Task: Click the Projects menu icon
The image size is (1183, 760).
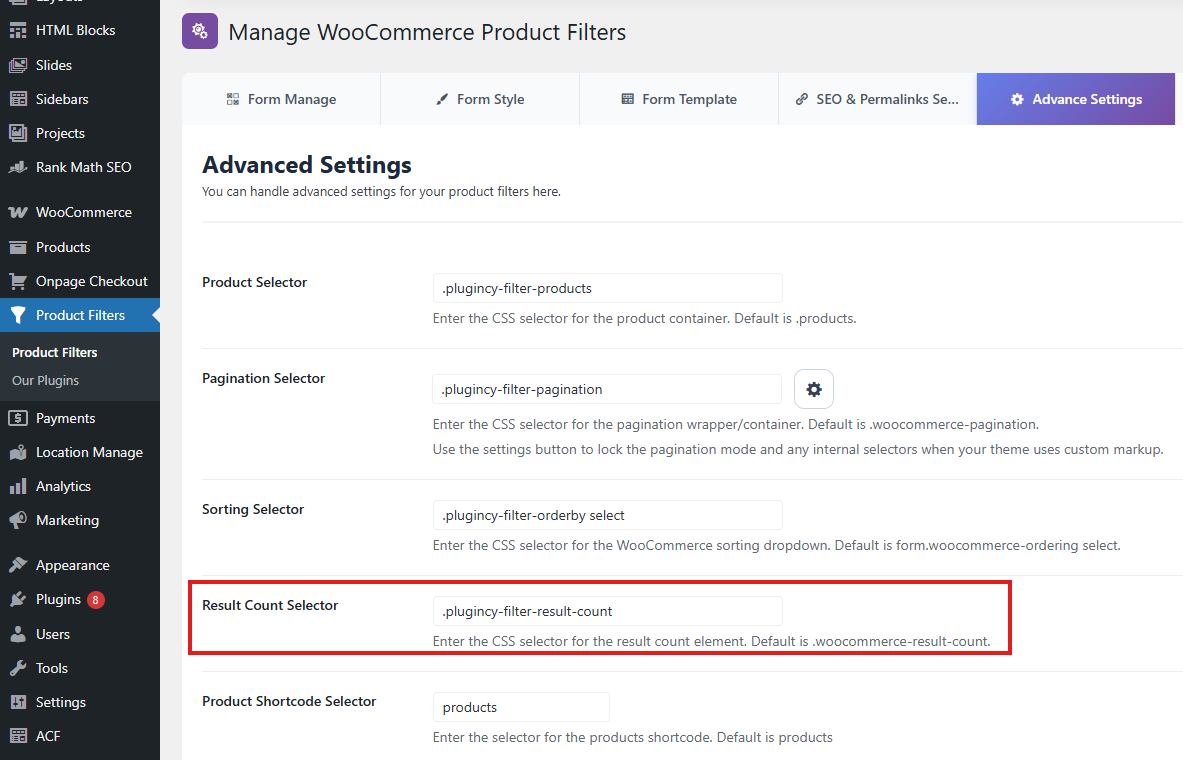Action: tap(18, 133)
